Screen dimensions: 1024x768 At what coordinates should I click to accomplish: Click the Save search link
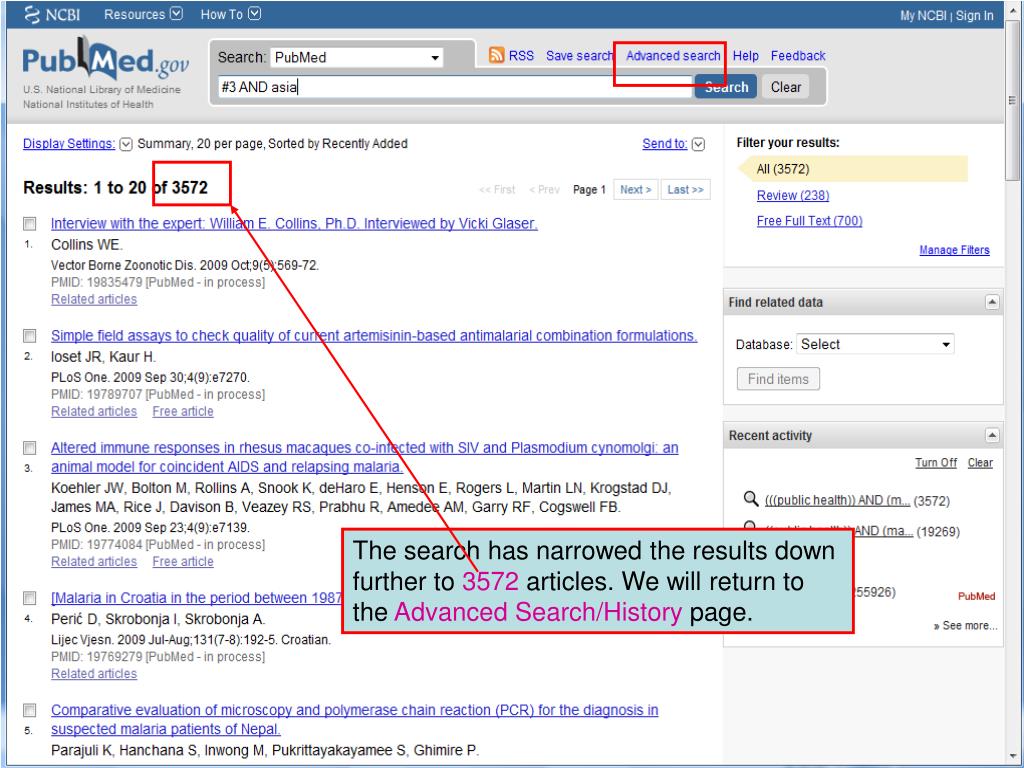click(579, 56)
